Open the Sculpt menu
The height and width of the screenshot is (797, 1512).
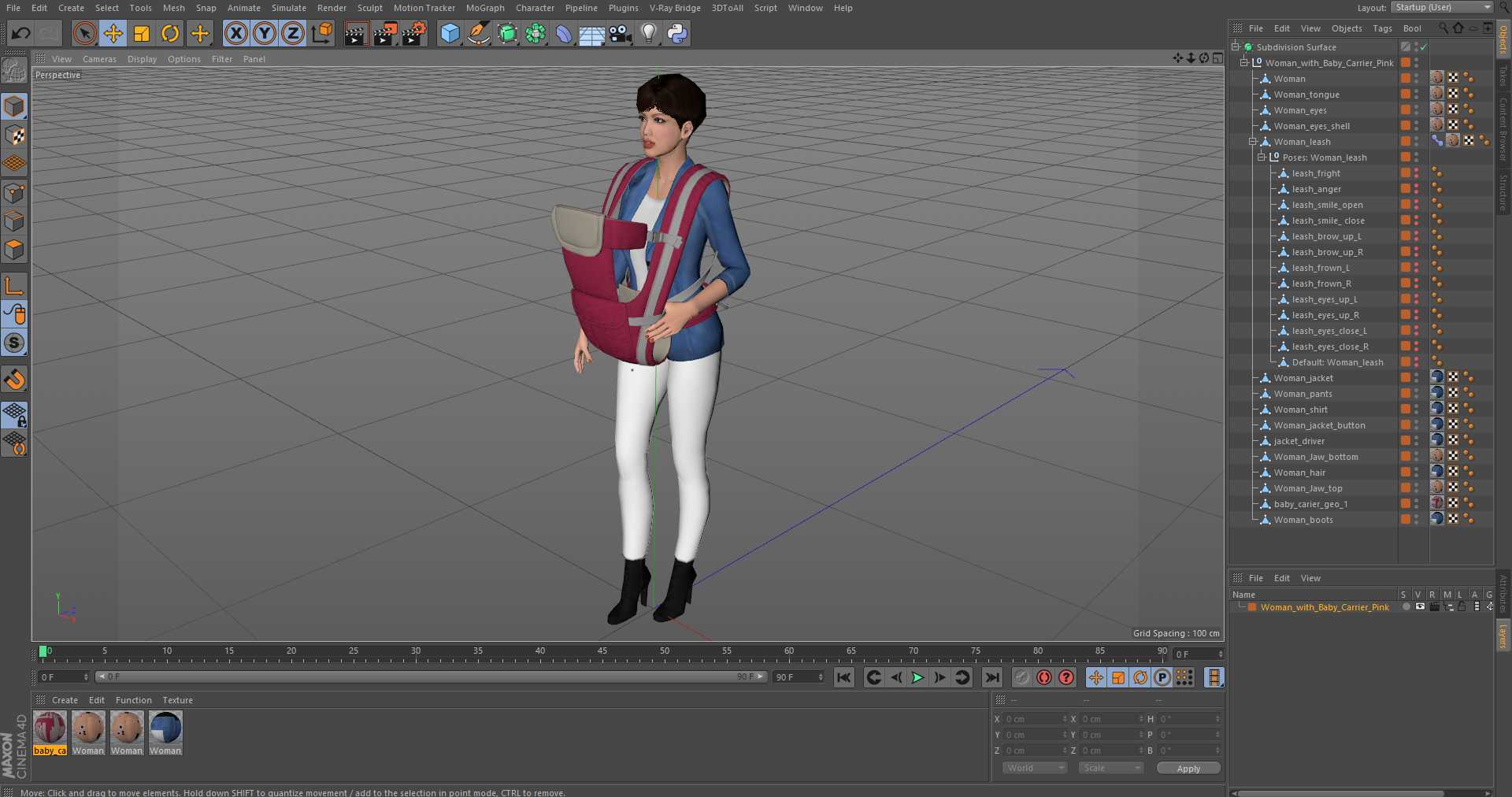[370, 8]
